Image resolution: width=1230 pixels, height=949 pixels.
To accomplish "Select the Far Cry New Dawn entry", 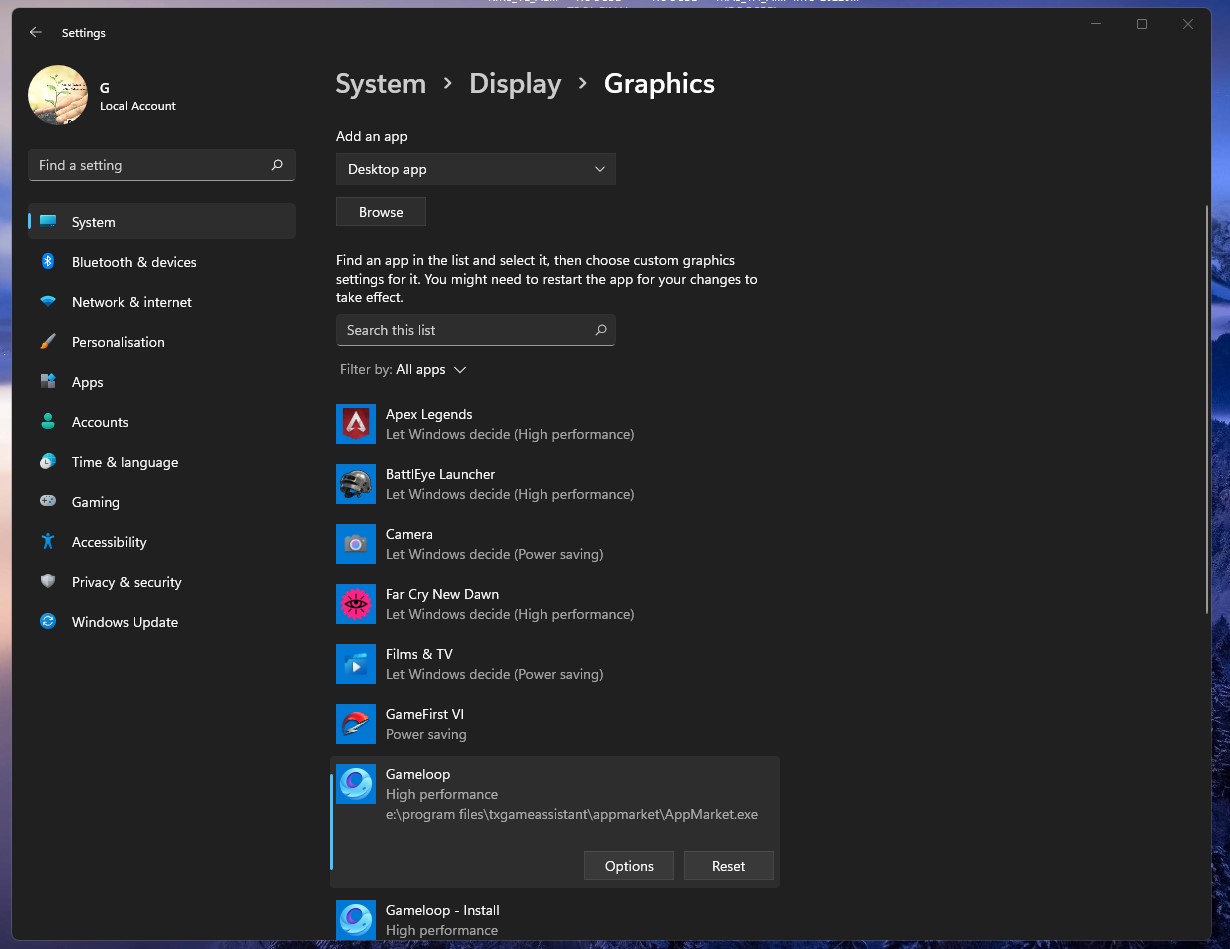I will pos(555,604).
